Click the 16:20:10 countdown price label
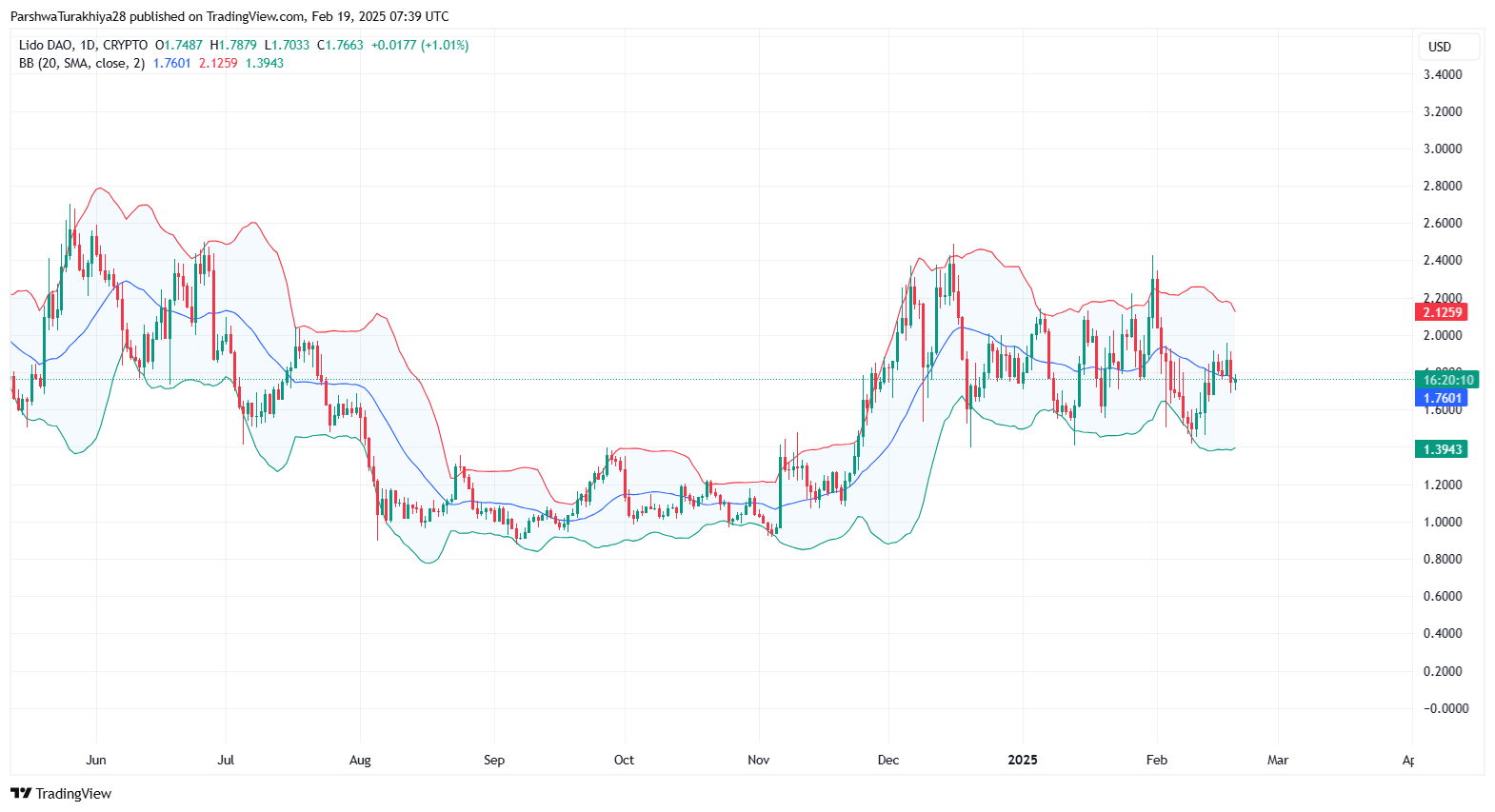 tap(1447, 380)
